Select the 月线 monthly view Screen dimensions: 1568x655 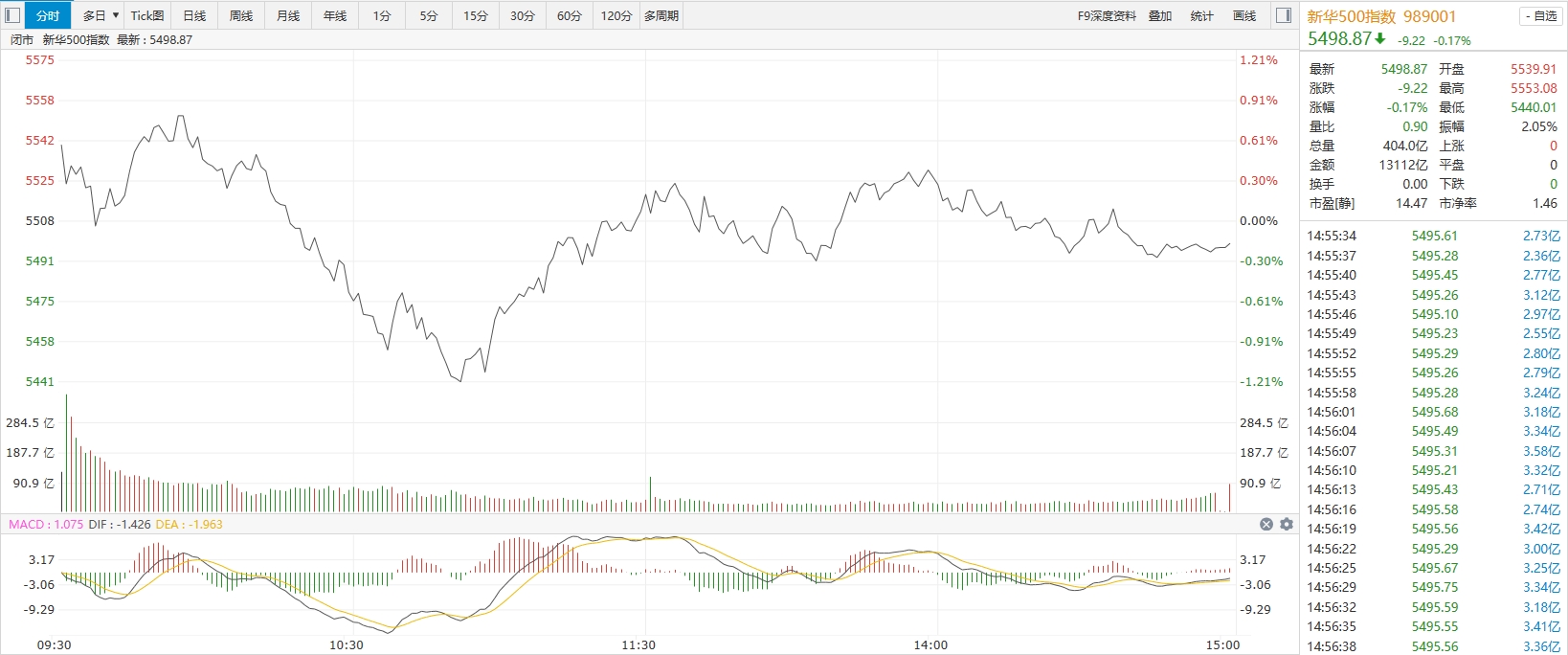click(x=288, y=15)
